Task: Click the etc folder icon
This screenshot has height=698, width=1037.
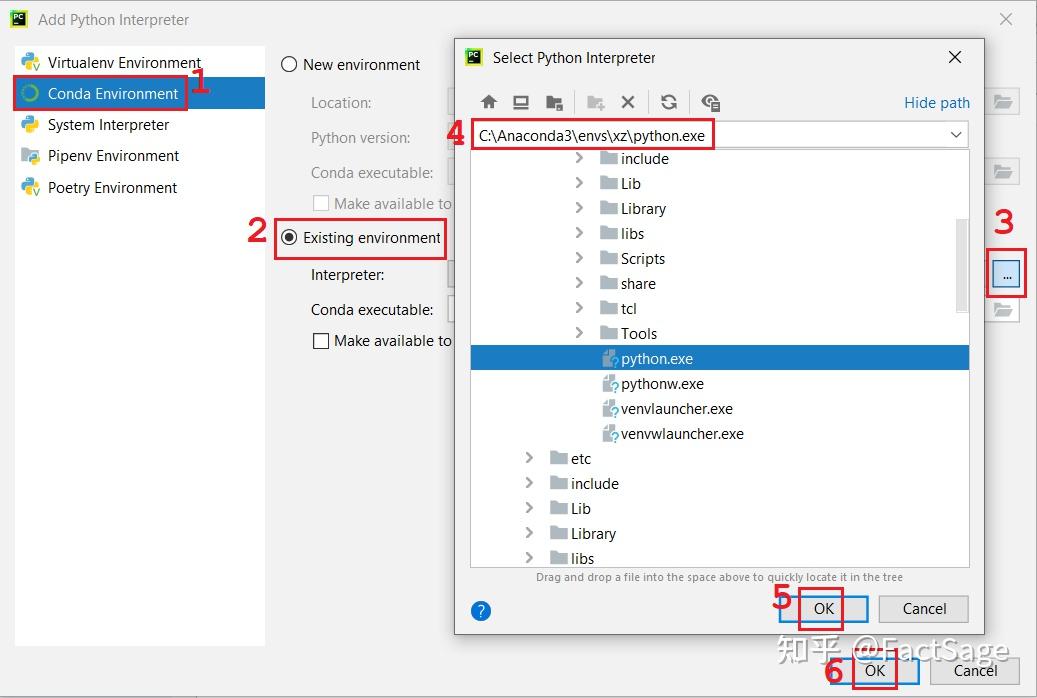Action: 559,458
